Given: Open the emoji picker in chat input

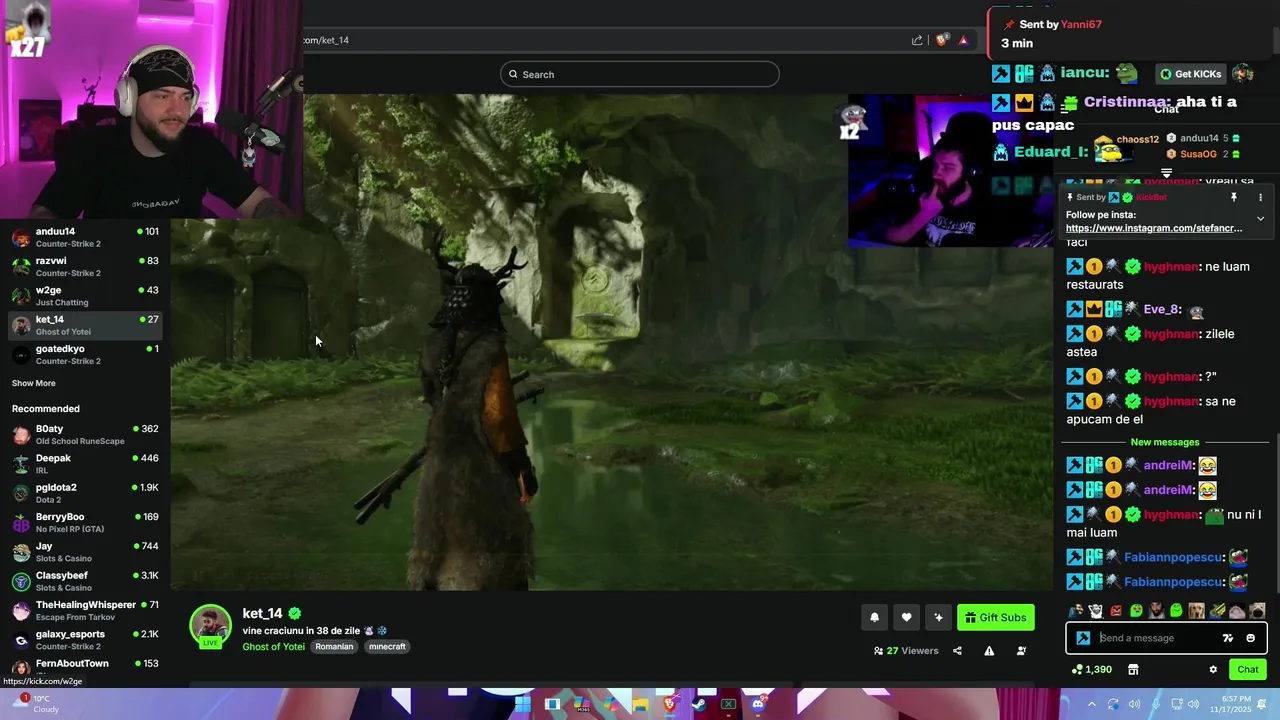Looking at the screenshot, I should coord(1250,638).
